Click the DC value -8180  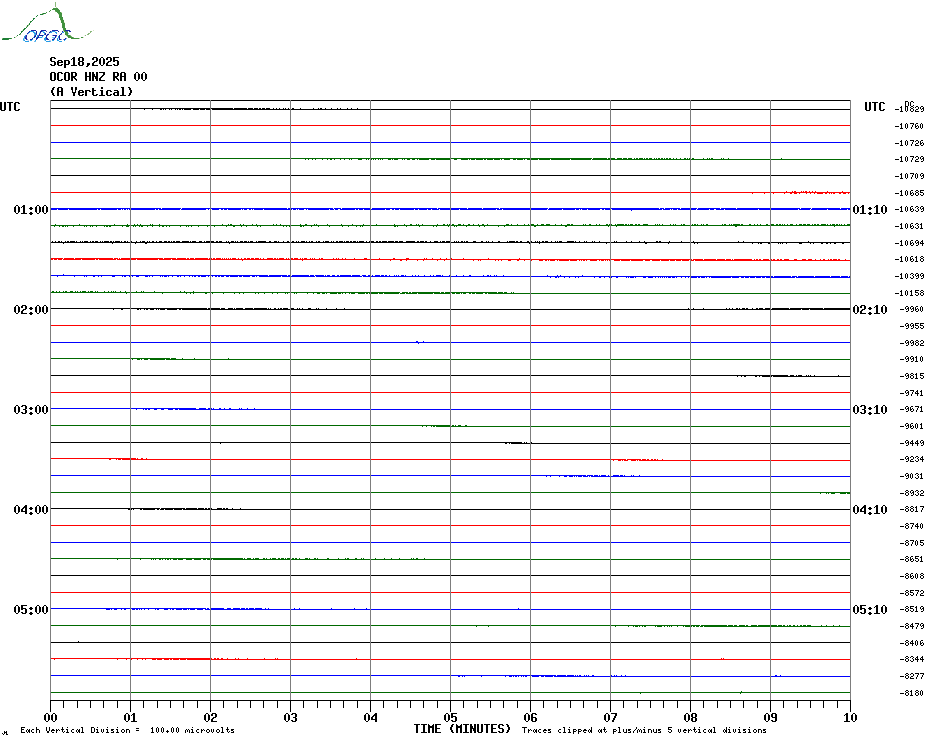(912, 693)
